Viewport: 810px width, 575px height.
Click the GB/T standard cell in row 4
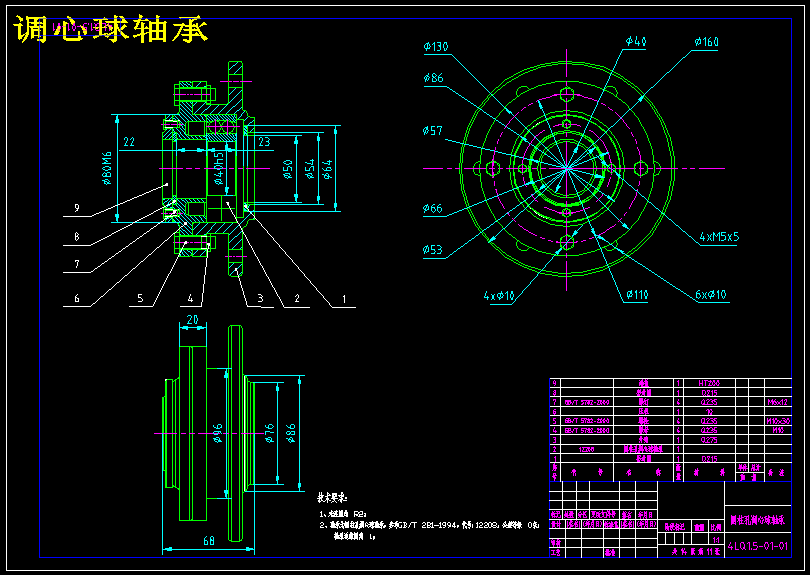tap(587, 430)
